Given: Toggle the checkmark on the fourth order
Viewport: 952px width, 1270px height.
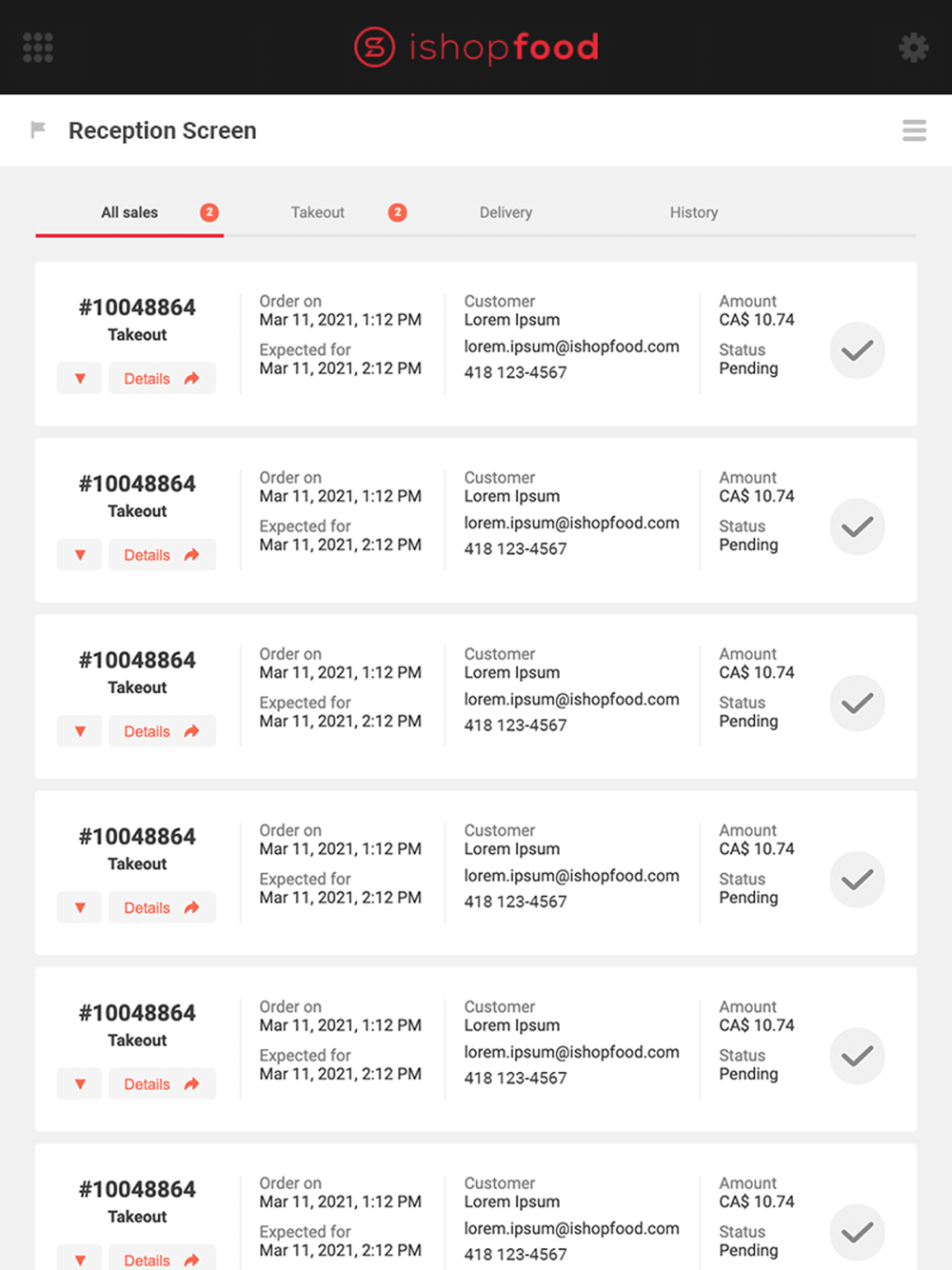Looking at the screenshot, I should (x=858, y=880).
